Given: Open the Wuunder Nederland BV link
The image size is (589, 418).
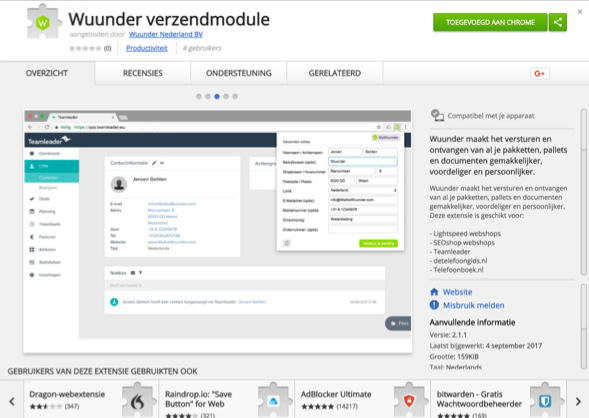Looking at the screenshot, I should [x=166, y=34].
